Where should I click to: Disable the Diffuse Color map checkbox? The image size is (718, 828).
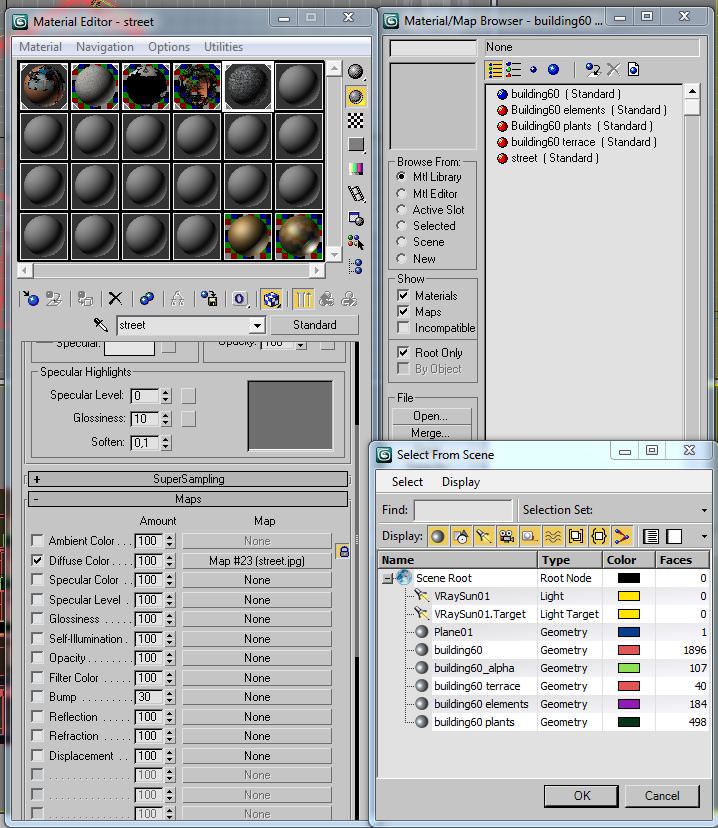(x=37, y=560)
